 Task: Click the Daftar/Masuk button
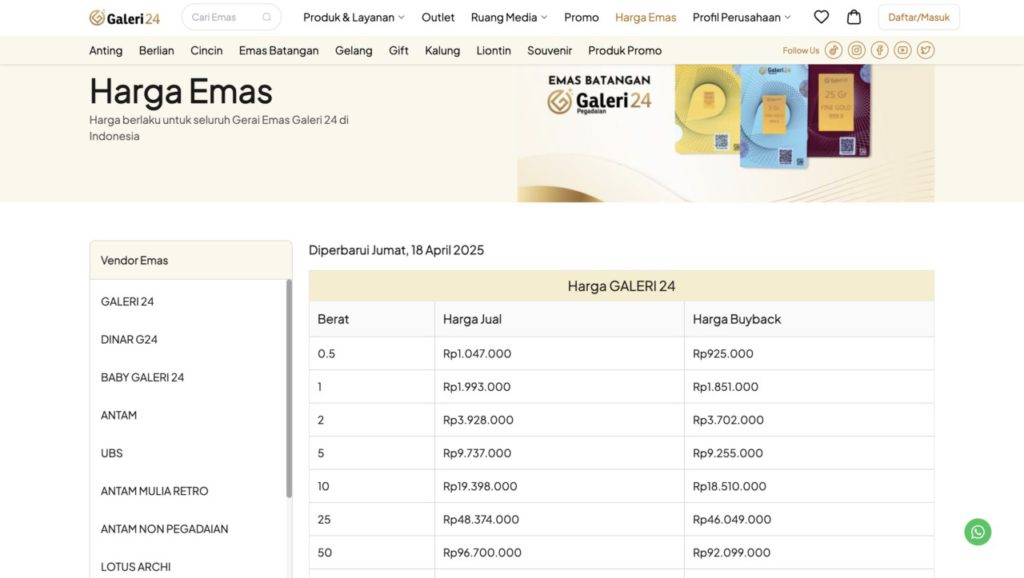[x=918, y=17]
